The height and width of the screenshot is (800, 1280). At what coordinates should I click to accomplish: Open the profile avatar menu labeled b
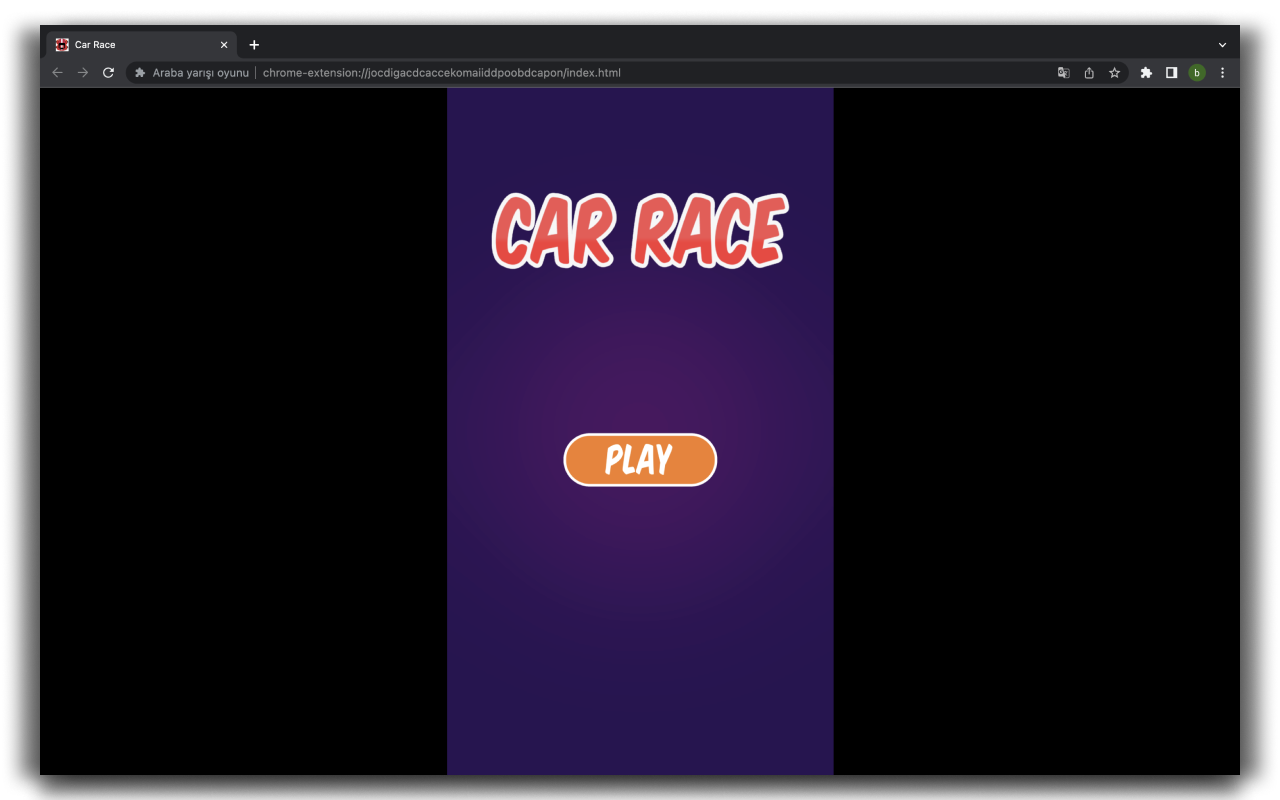[1197, 72]
